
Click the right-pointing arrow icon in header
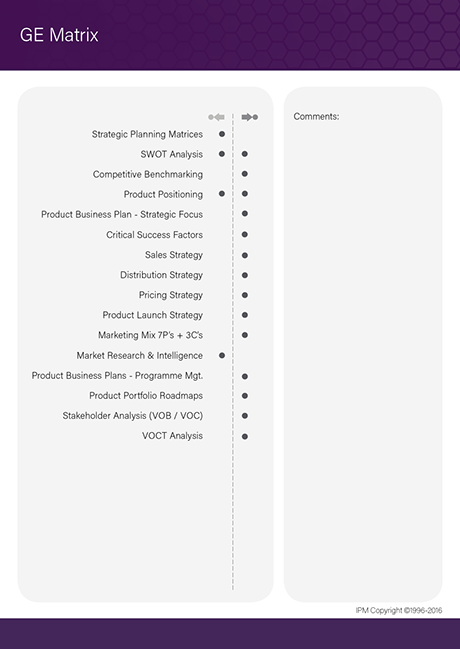click(250, 117)
